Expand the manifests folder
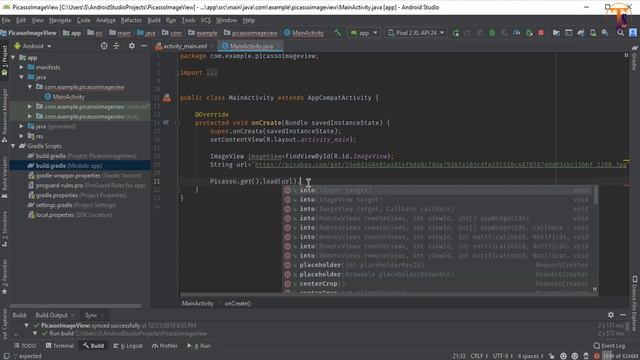This screenshot has height=360, width=640. coord(22,67)
